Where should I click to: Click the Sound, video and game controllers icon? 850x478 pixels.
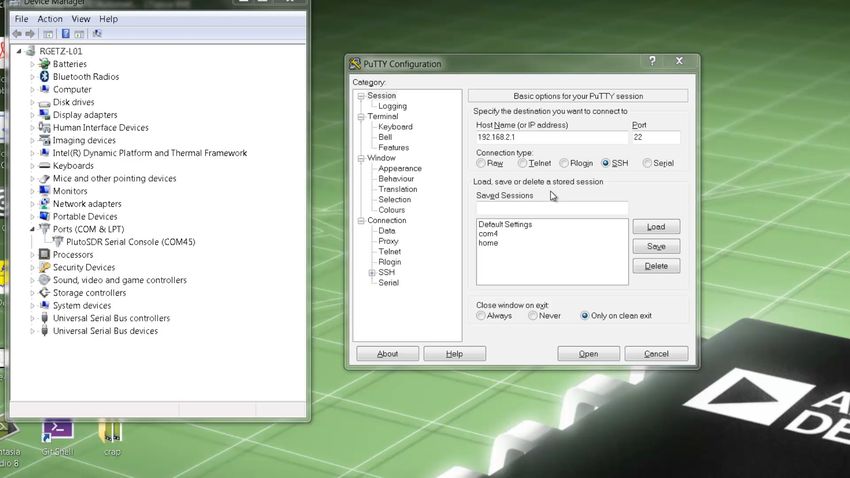click(x=44, y=280)
